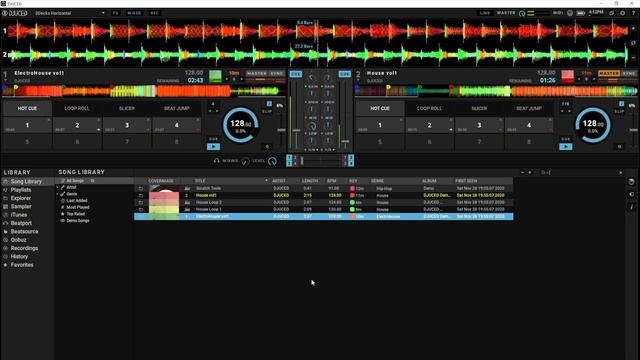
Task: Open Favorites in library sidebar
Action: [22, 265]
